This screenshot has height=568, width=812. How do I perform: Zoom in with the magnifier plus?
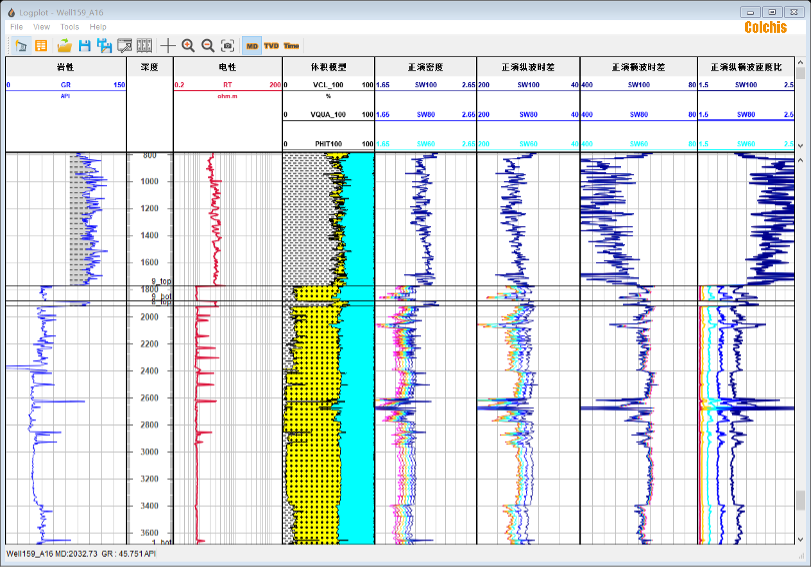[x=188, y=46]
